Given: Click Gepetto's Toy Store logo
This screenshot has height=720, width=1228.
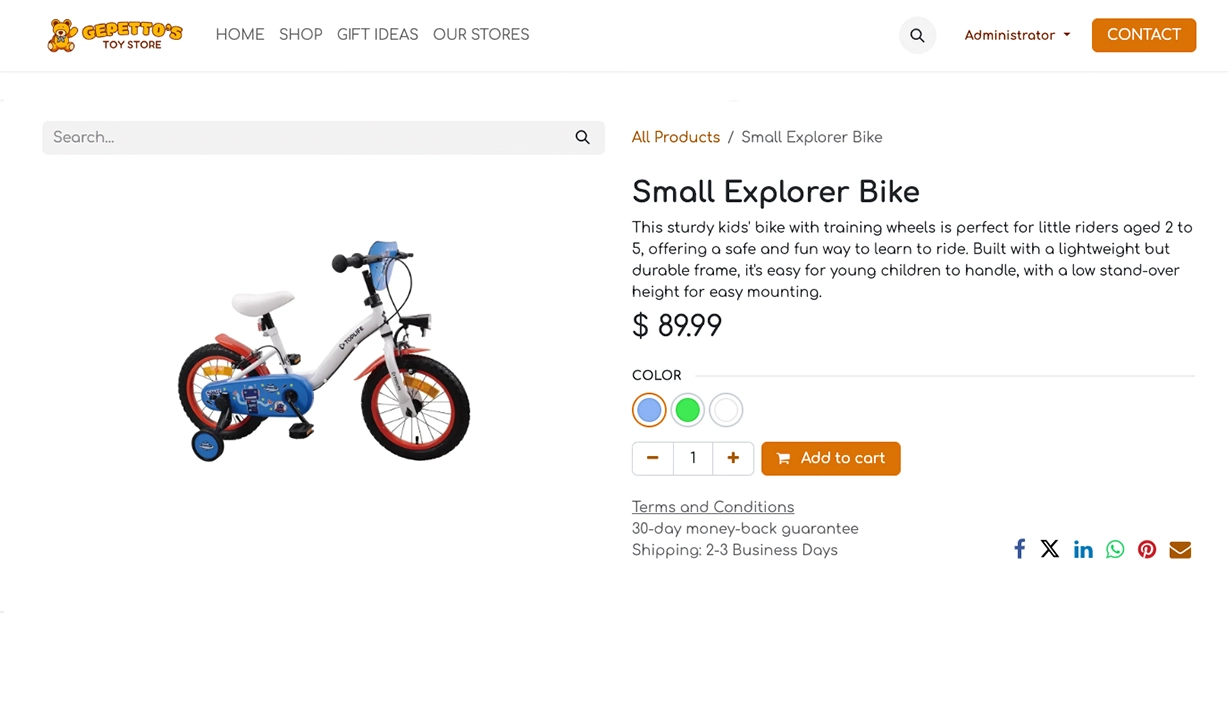Looking at the screenshot, I should (115, 35).
